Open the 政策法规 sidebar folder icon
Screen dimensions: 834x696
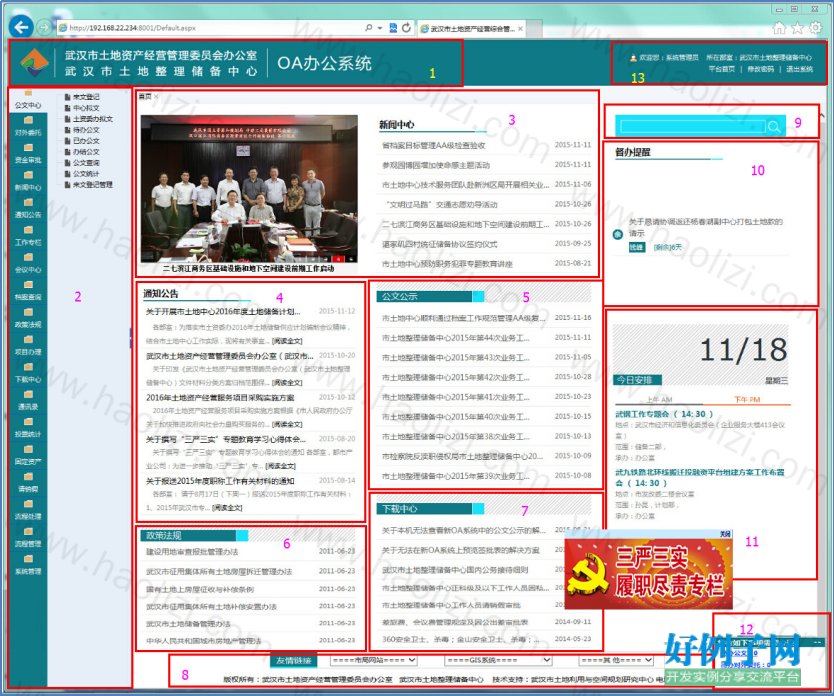28,312
